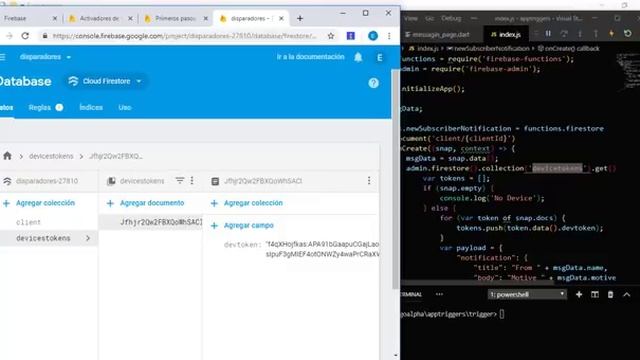The width and height of the screenshot is (640, 360).
Task: Switch to the Uso tab
Action: [x=124, y=107]
